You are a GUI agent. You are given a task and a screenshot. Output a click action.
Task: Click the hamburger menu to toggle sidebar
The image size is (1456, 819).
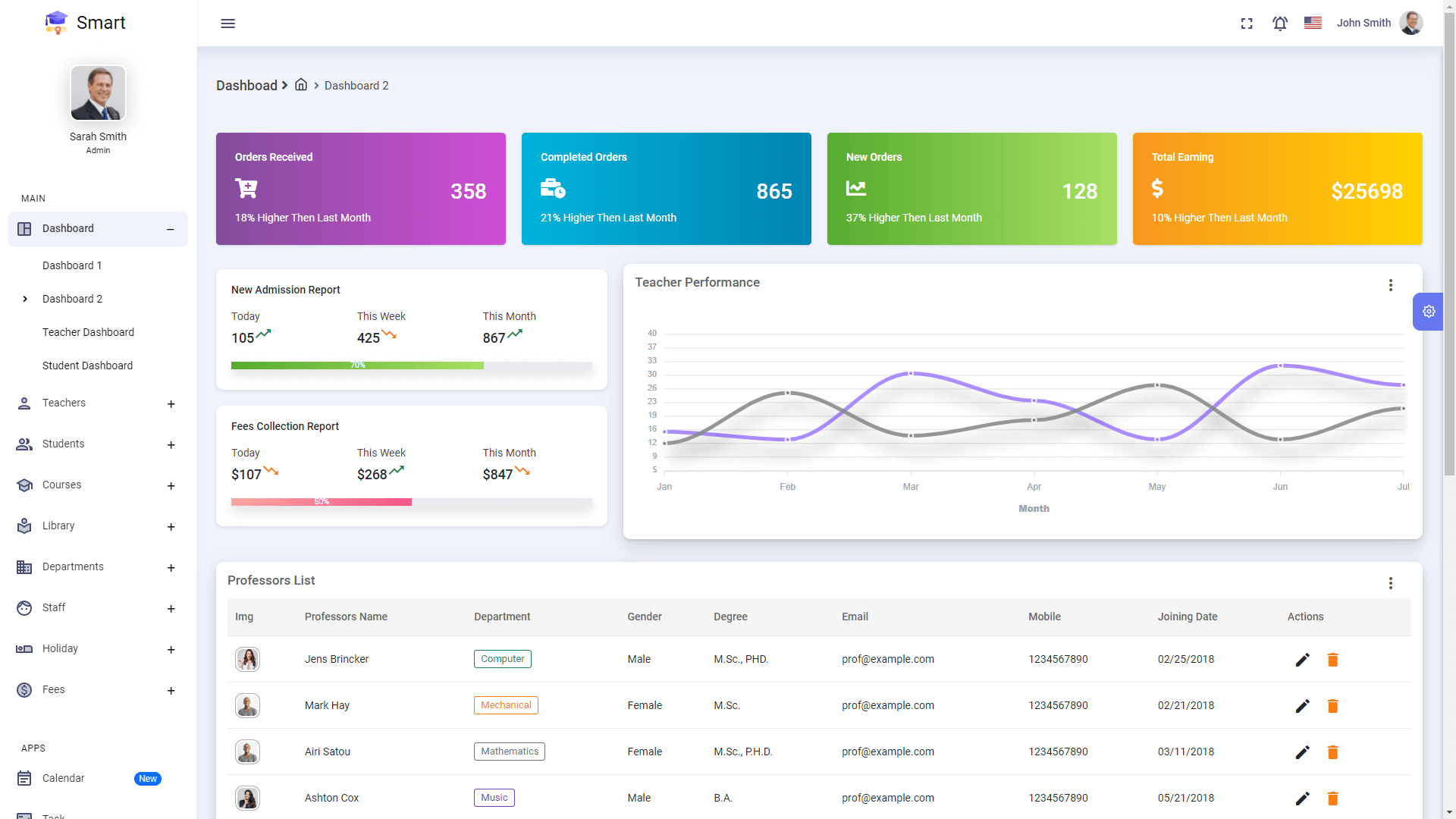227,24
